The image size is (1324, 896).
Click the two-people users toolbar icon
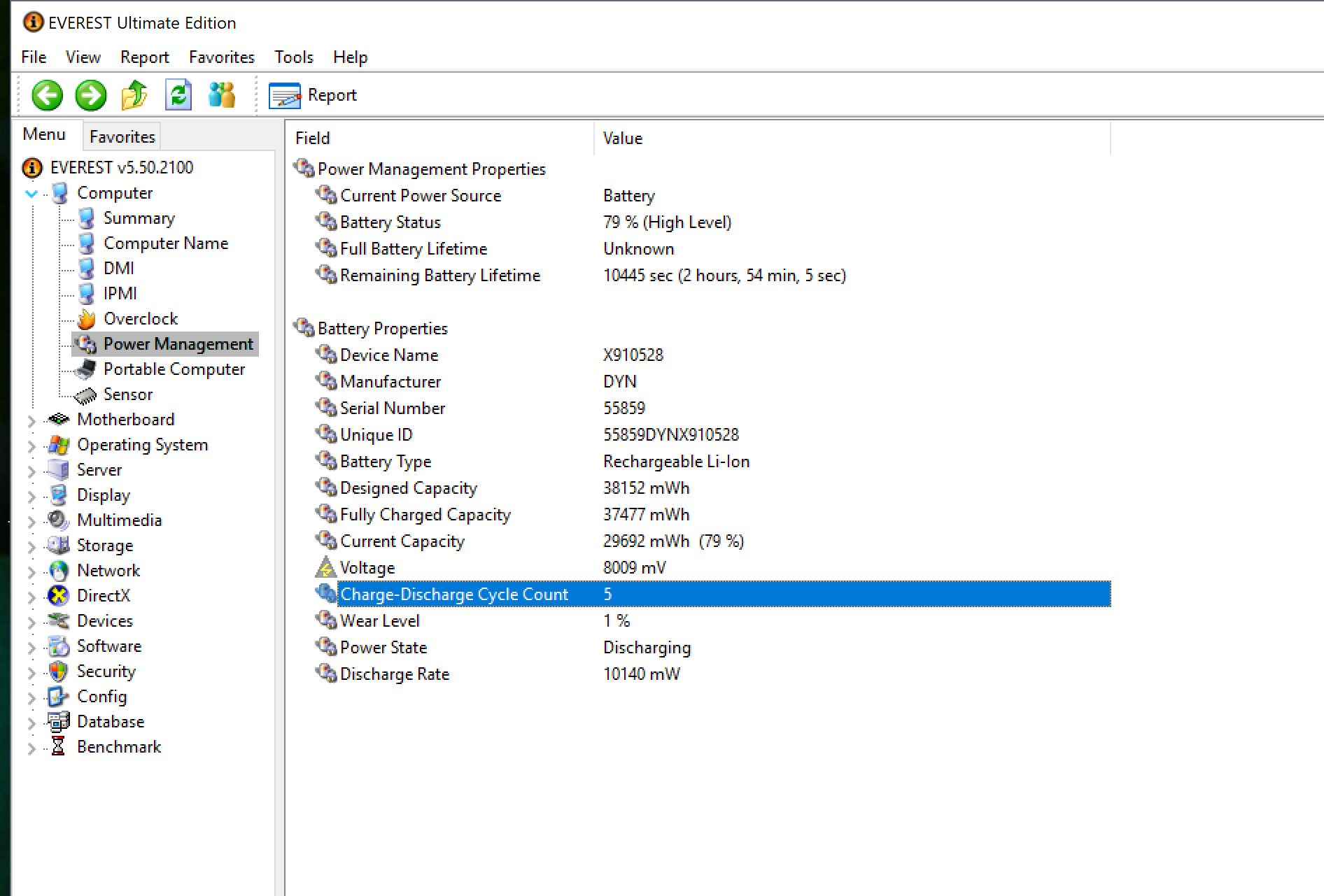click(222, 95)
